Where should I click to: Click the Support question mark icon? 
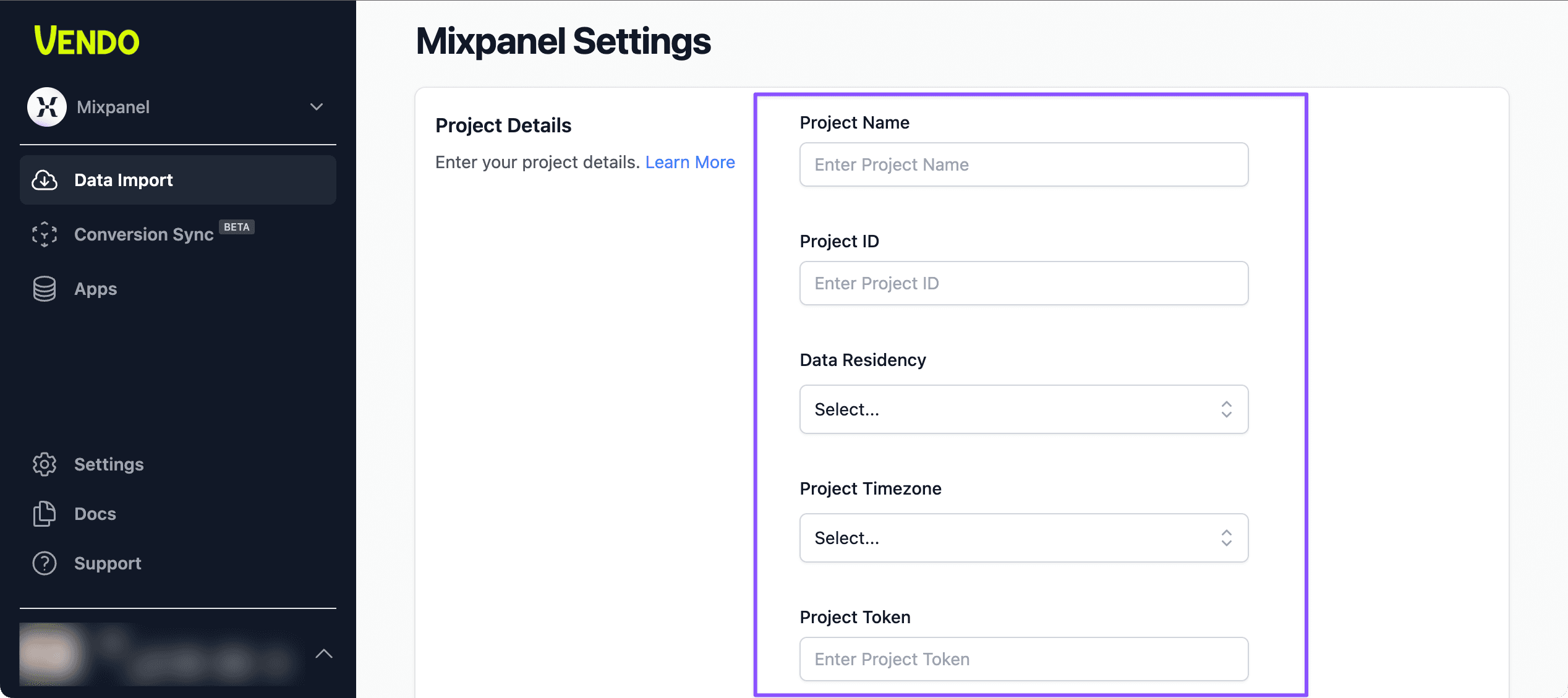pyautogui.click(x=45, y=563)
